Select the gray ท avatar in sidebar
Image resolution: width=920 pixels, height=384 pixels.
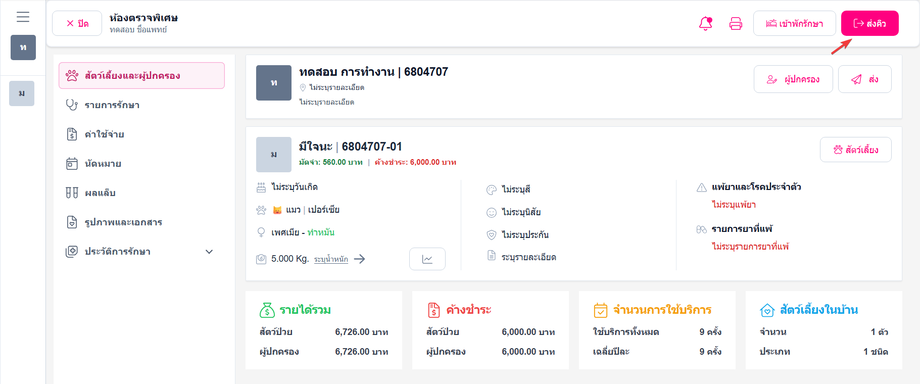point(23,48)
